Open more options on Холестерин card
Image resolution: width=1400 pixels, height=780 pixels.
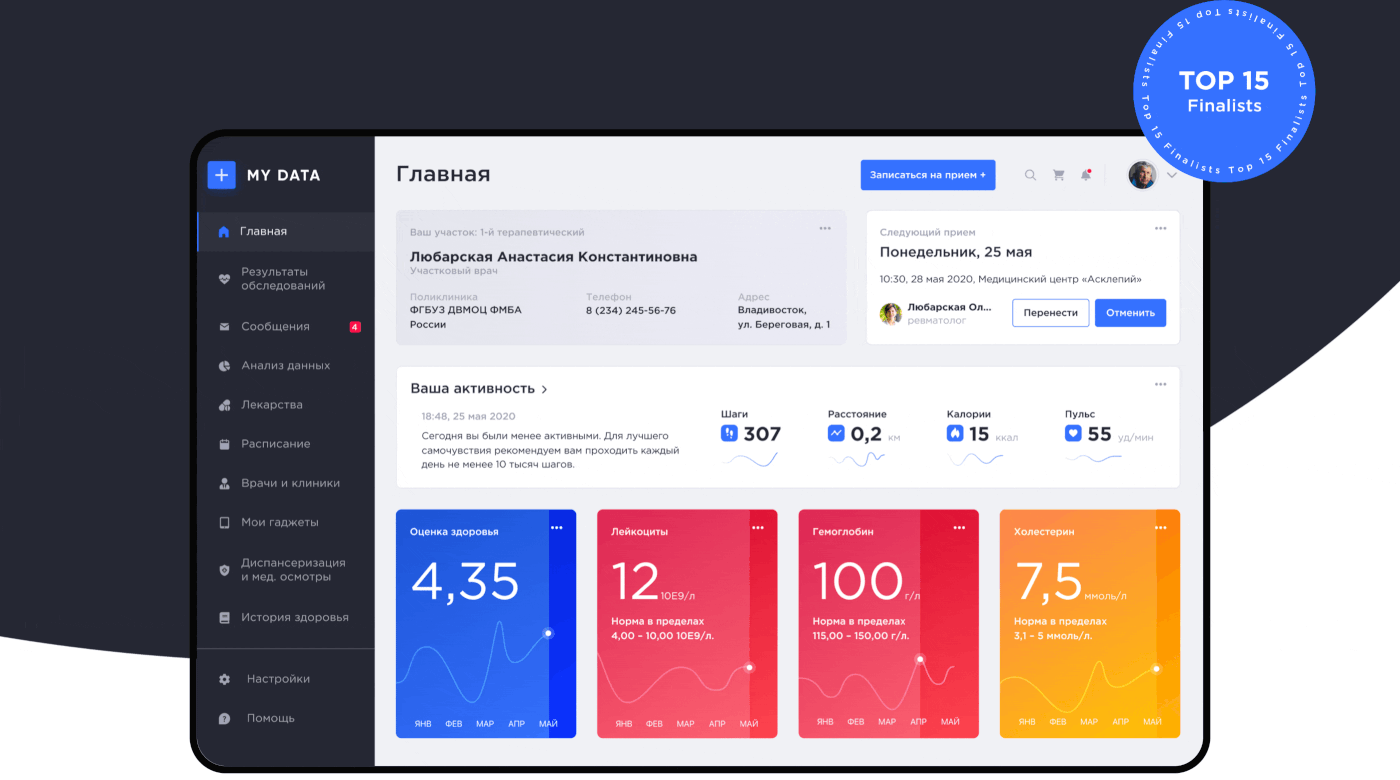(1160, 528)
